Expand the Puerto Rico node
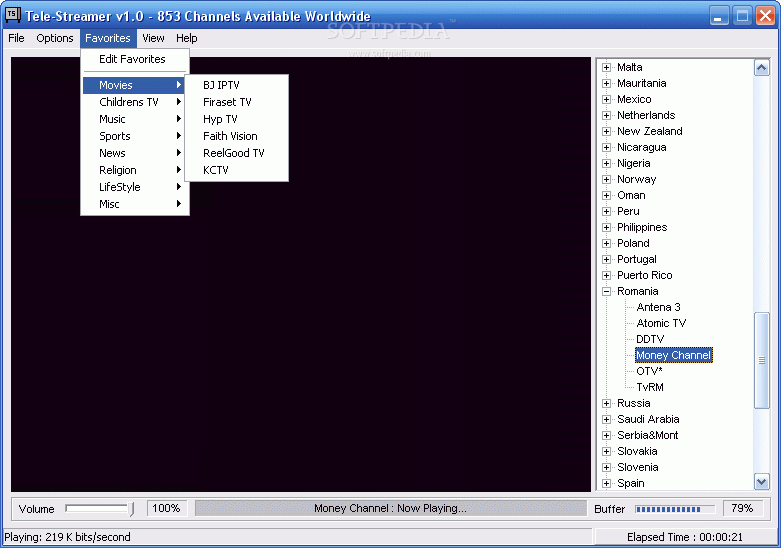 point(606,275)
